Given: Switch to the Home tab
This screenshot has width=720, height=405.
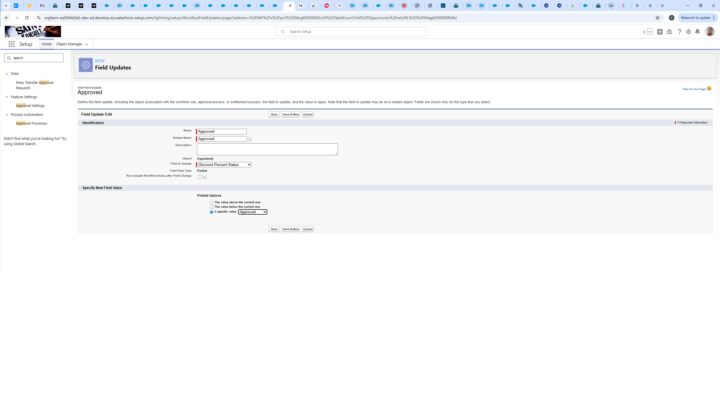Looking at the screenshot, I should [x=46, y=44].
